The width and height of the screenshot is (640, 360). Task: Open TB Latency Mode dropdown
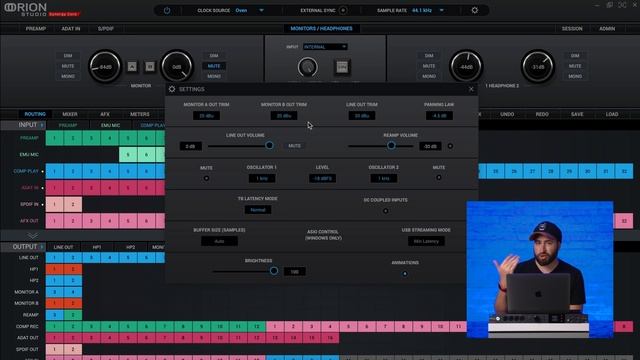(258, 210)
